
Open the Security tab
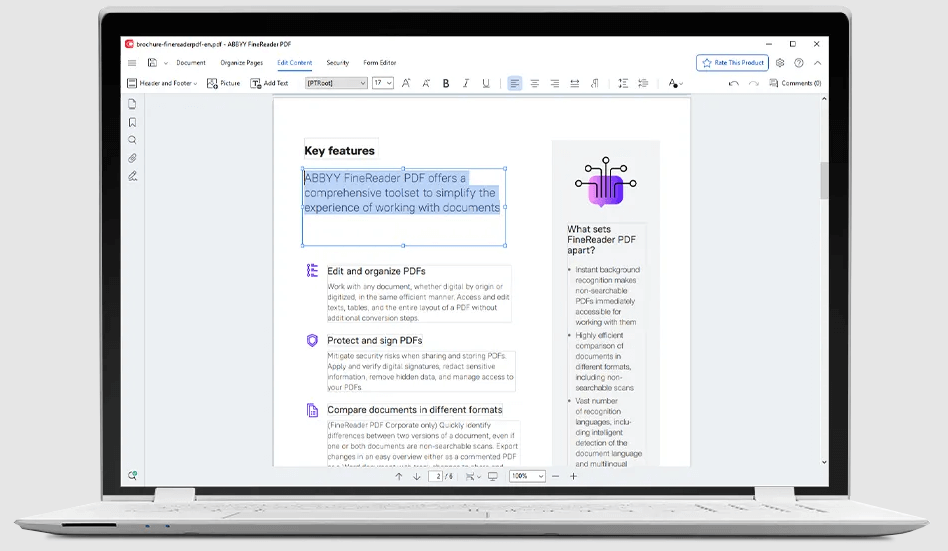click(x=338, y=63)
